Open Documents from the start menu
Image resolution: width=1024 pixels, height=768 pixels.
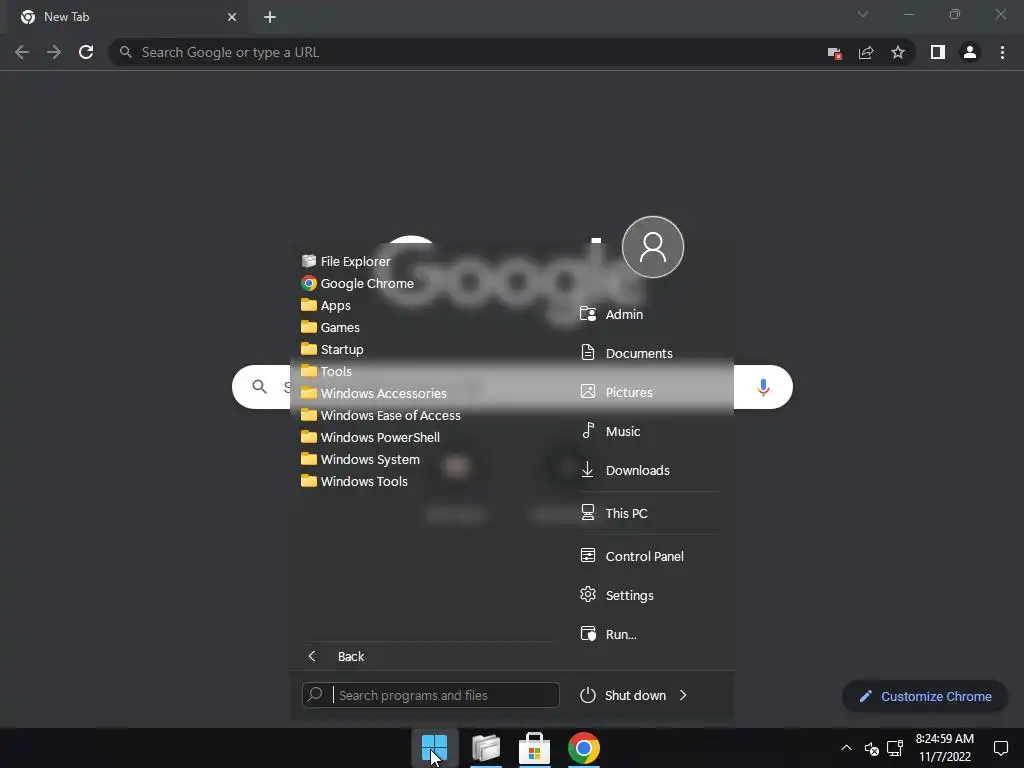(626, 353)
